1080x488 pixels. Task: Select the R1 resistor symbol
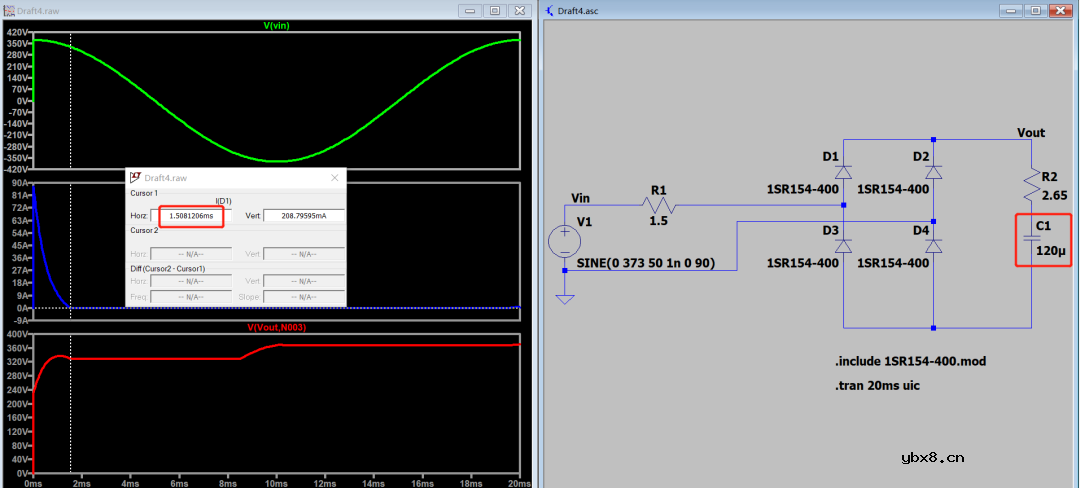[x=660, y=208]
